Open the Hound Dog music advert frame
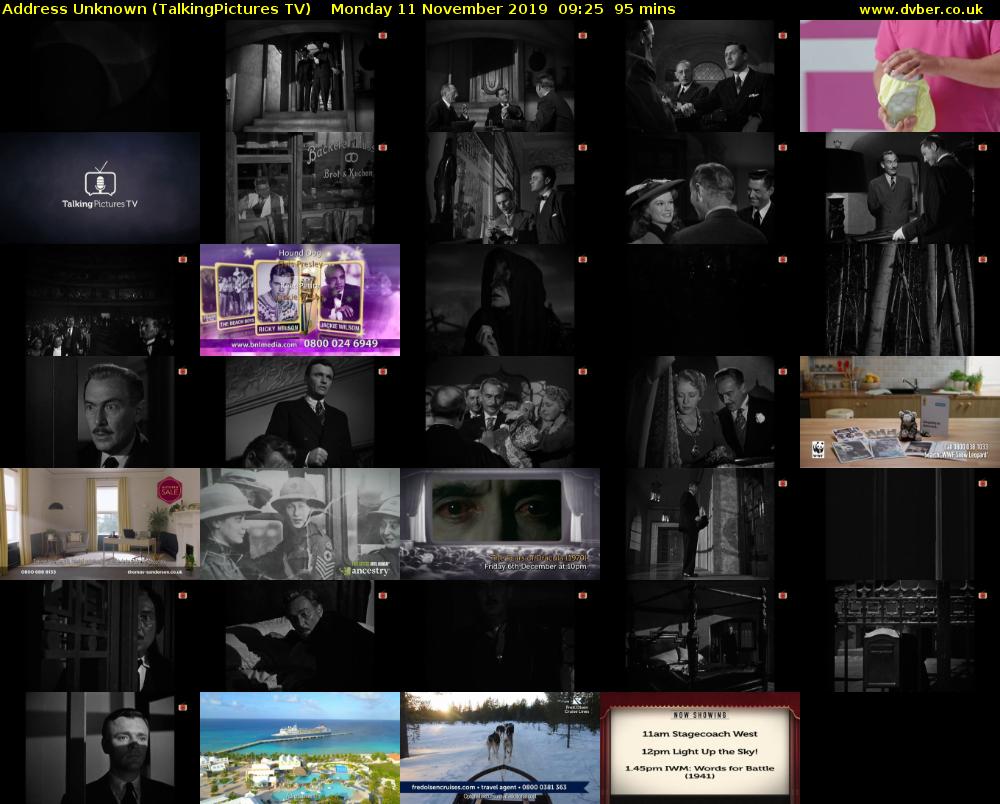 [300, 300]
